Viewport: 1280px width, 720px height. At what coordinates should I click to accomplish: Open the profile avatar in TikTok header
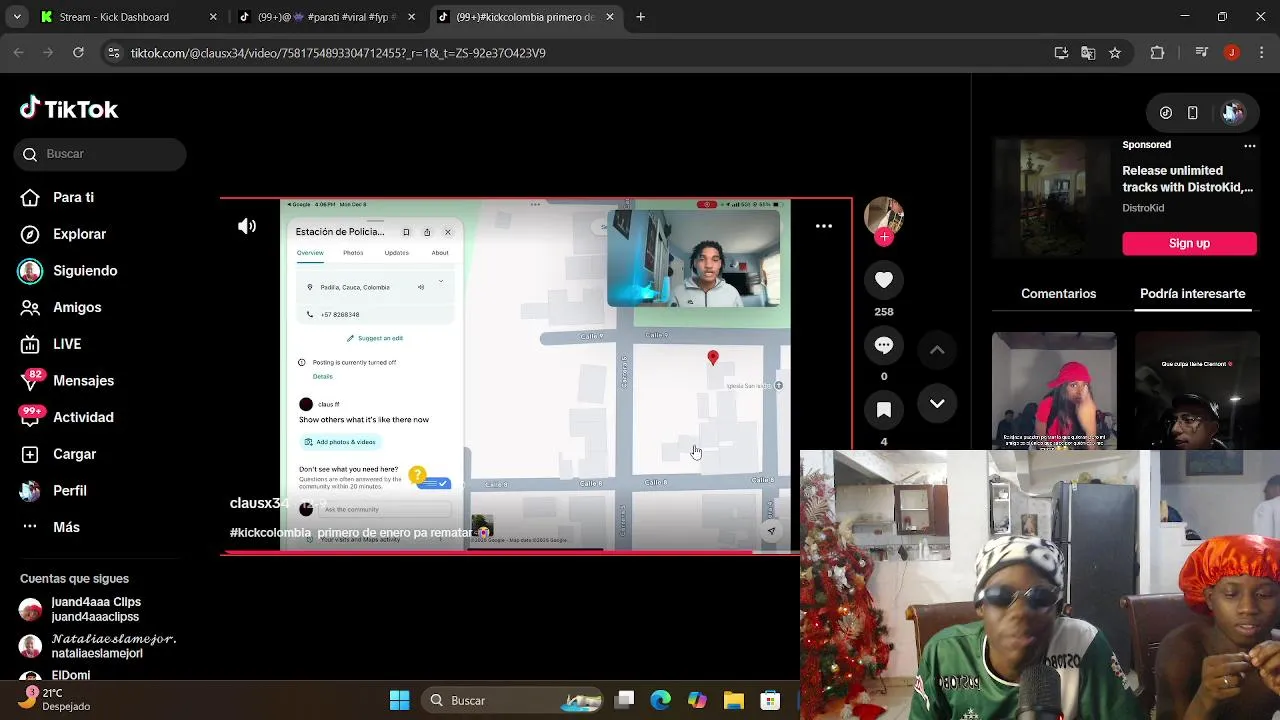1233,113
